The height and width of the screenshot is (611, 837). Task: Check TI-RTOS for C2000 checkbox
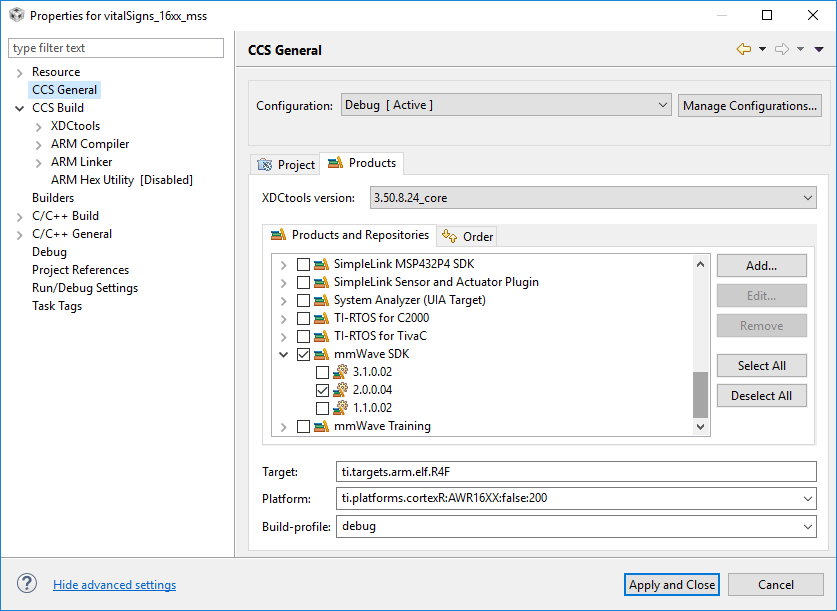click(303, 319)
